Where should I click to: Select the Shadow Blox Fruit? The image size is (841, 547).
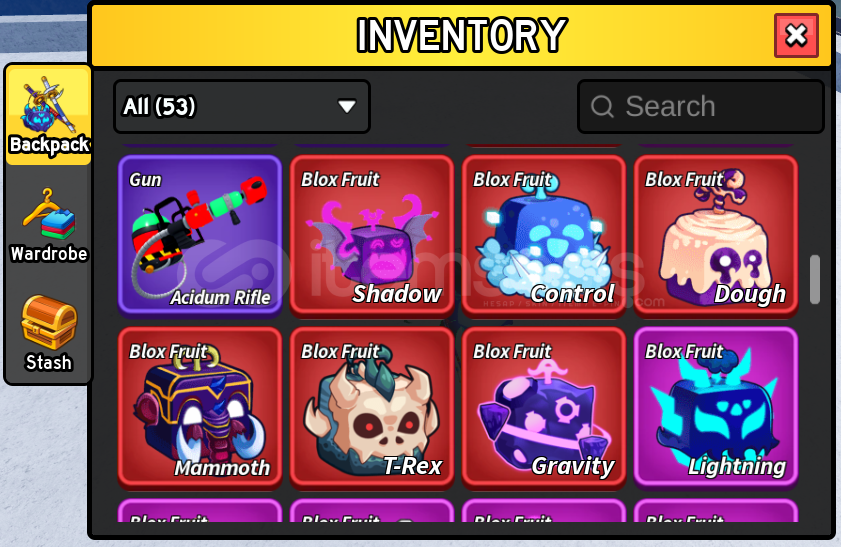coord(372,234)
